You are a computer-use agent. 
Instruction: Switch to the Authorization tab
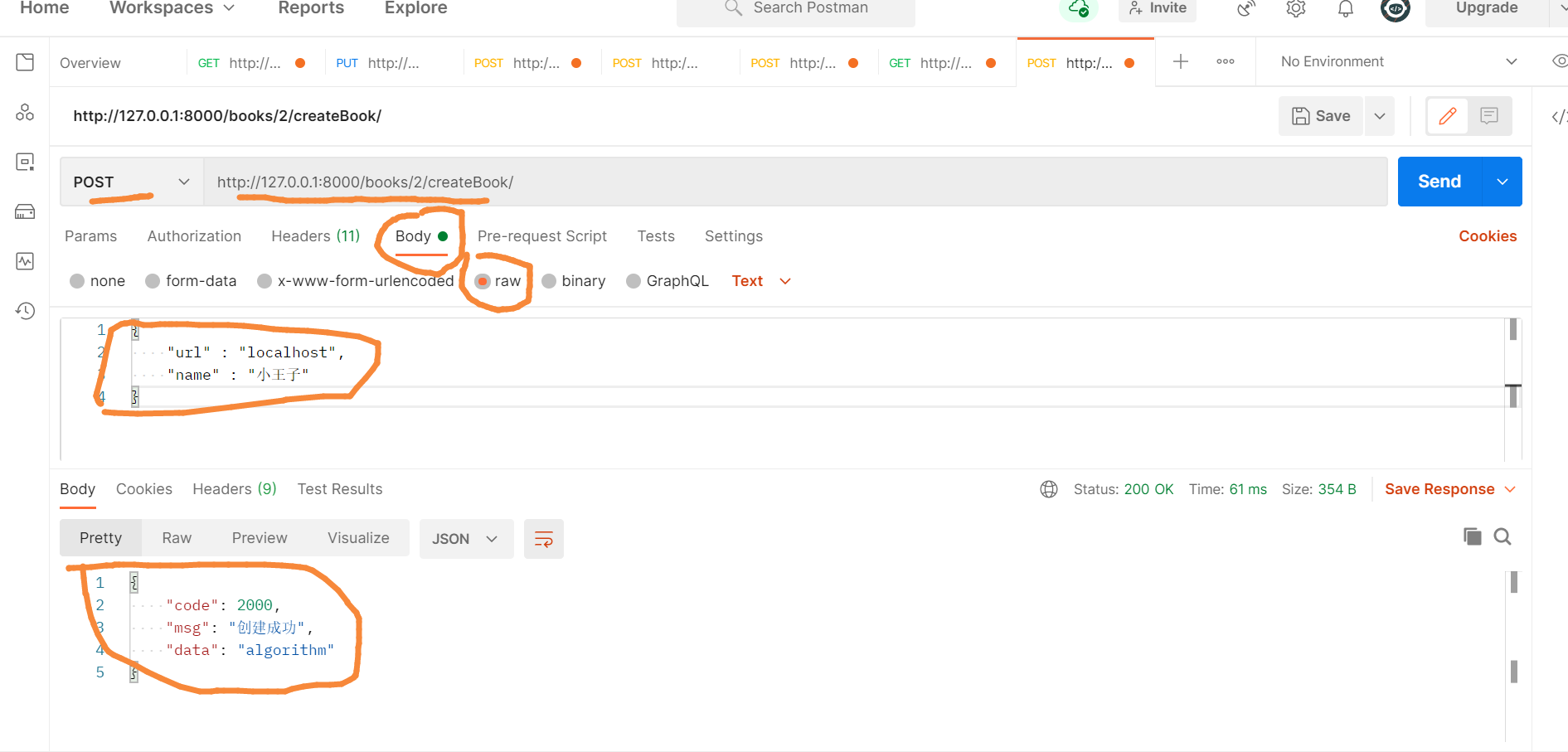point(194,236)
